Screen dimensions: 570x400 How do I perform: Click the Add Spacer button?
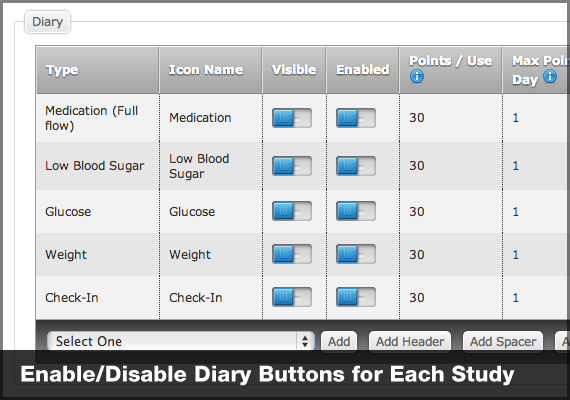pyautogui.click(x=503, y=341)
